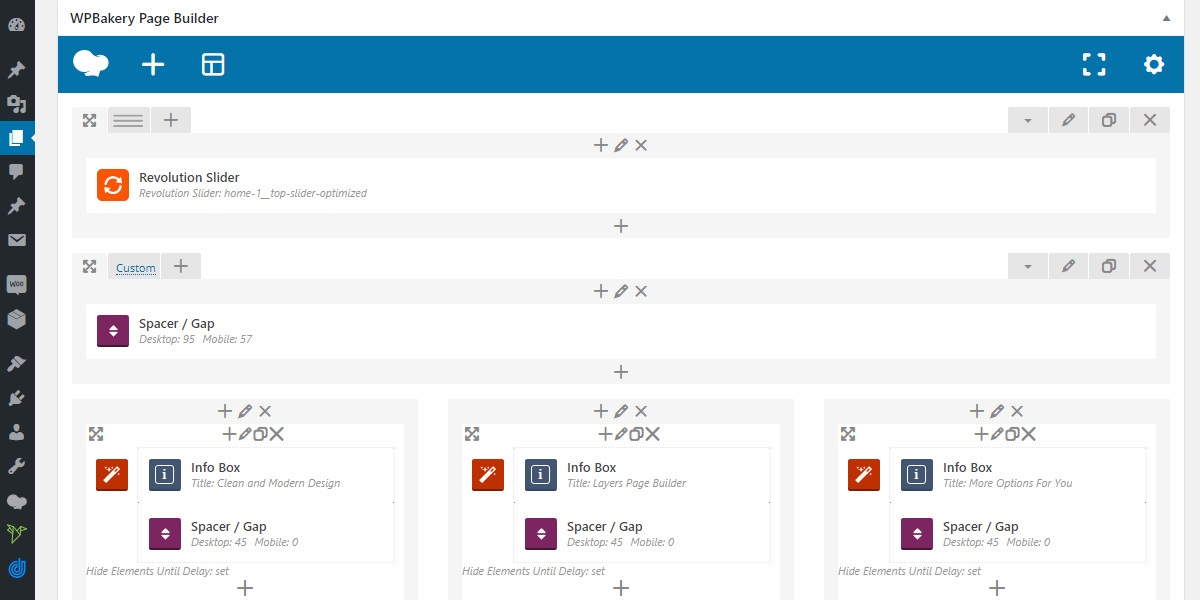
Task: Edit the Layers Page Builder inner container
Action: [621, 434]
